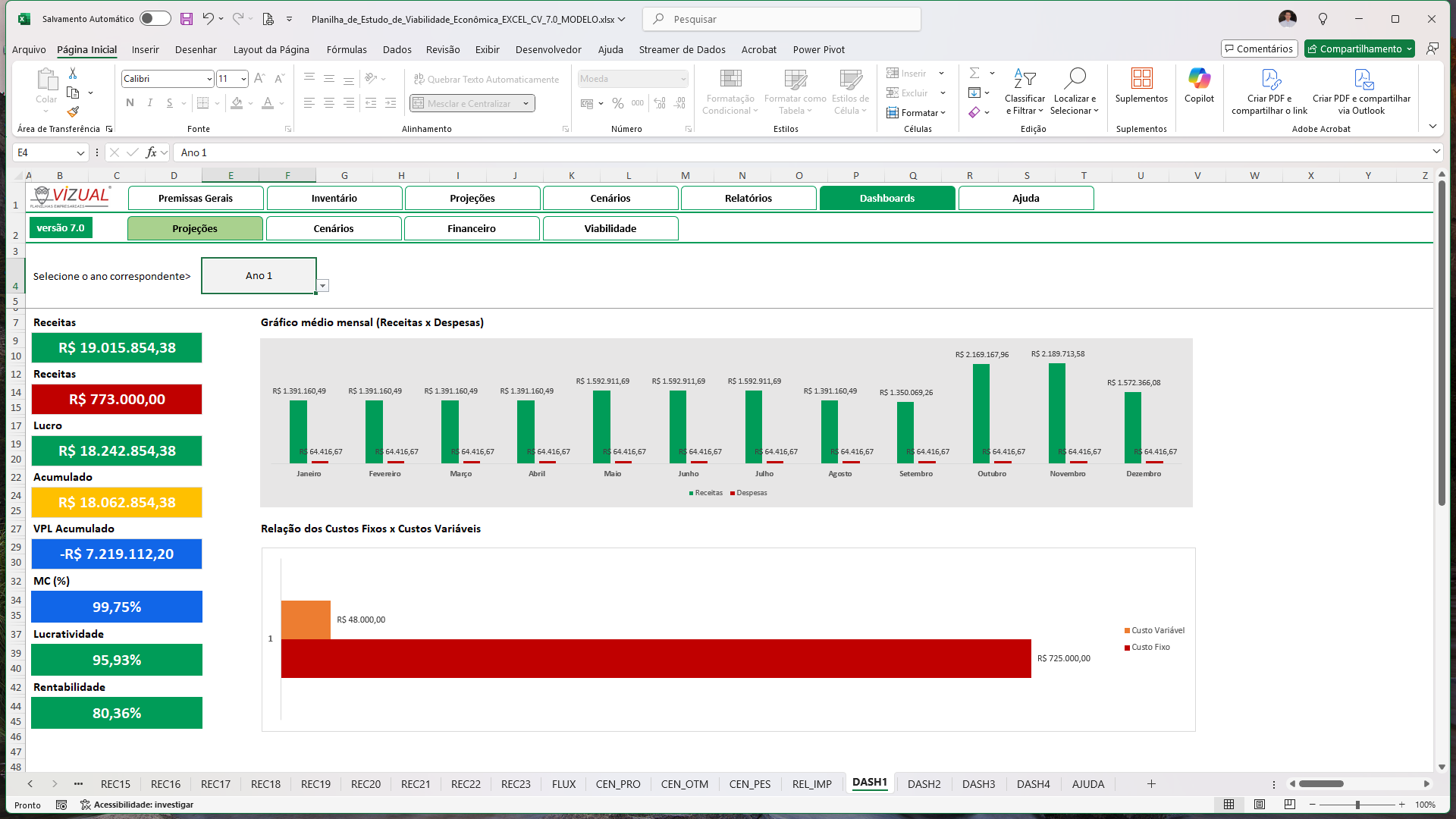Click lightbulb ideas icon in title bar
Screen dimensions: 1456x819
(1323, 19)
